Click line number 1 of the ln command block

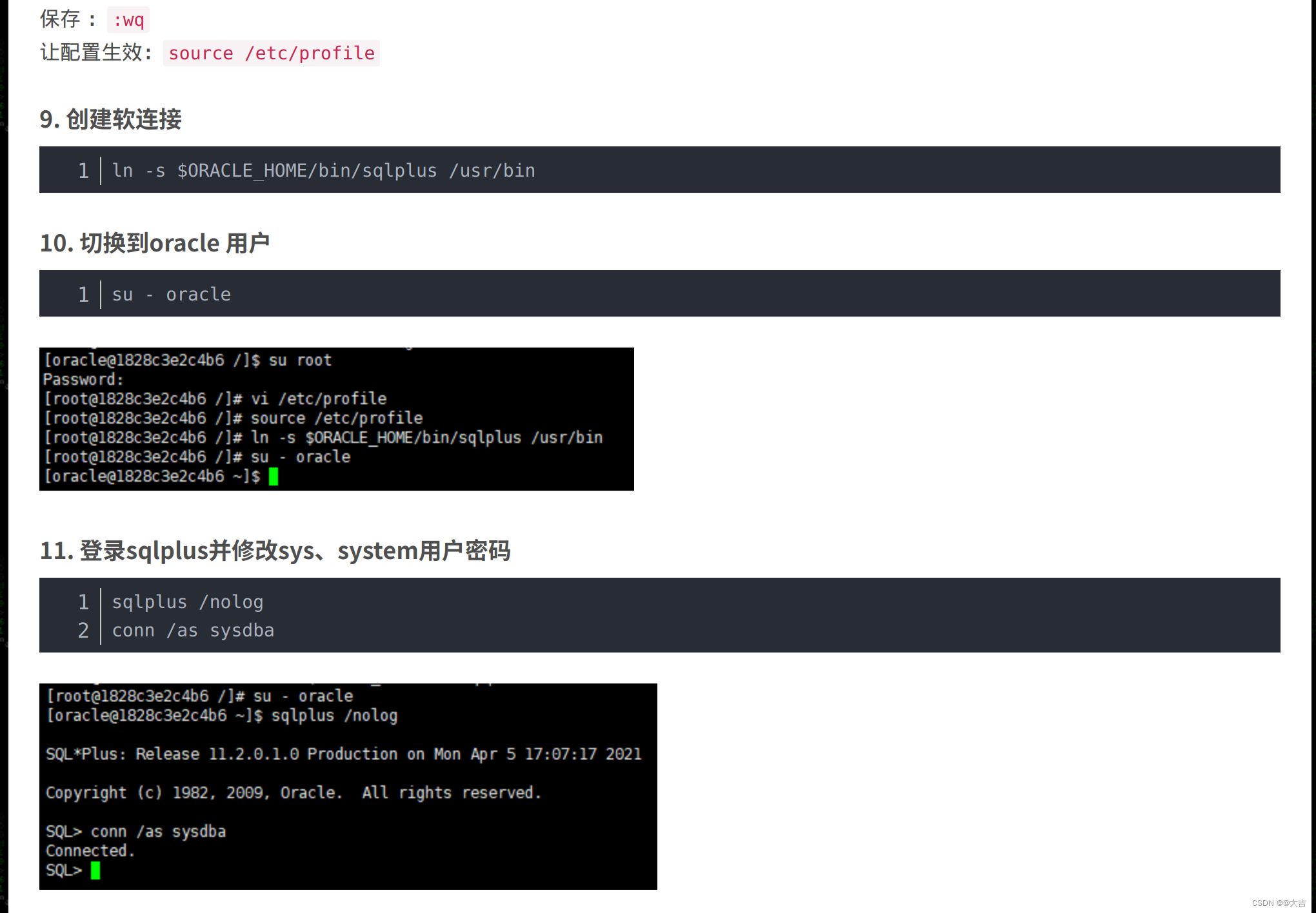click(83, 170)
